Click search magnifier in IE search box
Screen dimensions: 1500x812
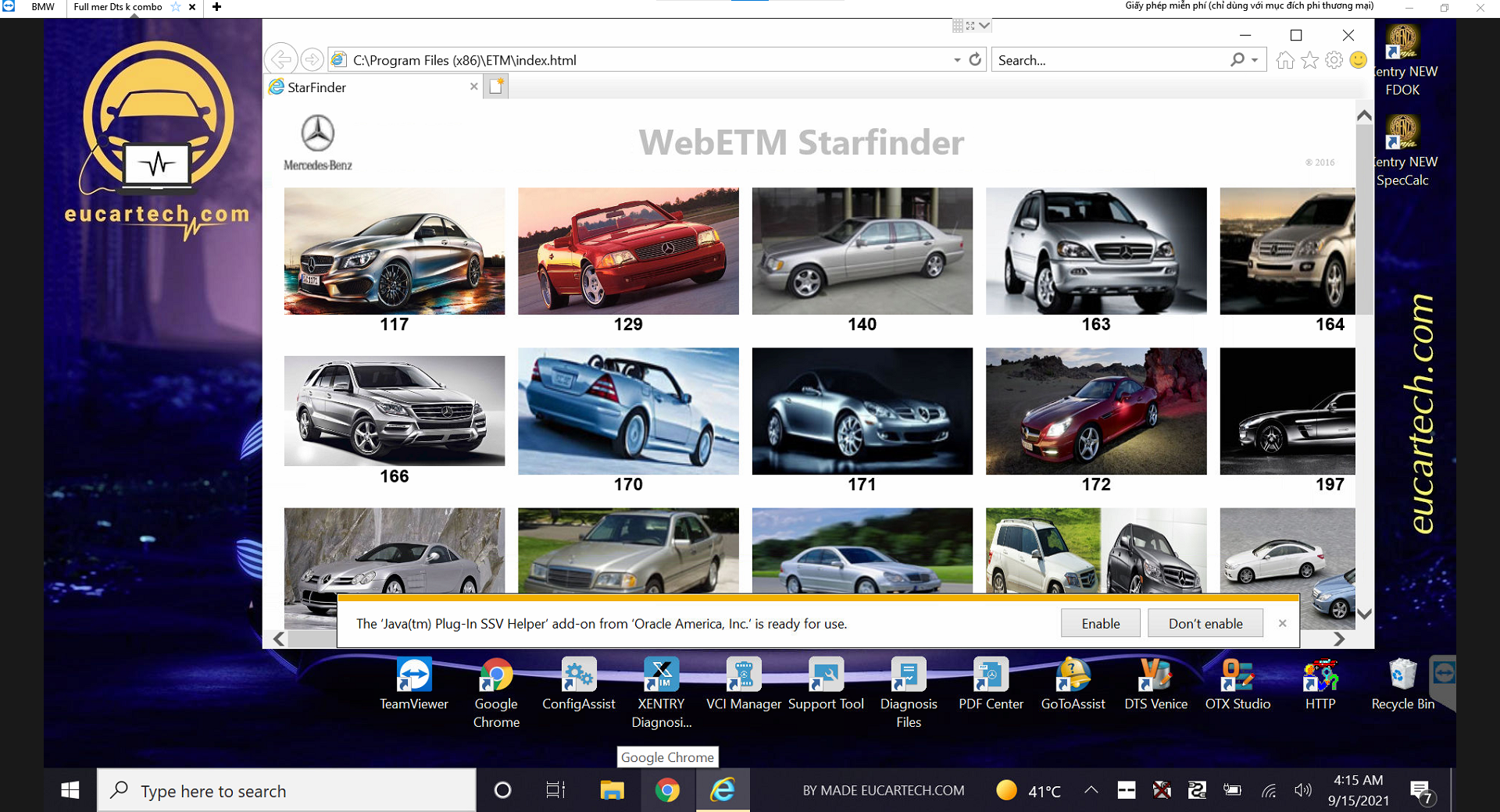click(x=1237, y=59)
